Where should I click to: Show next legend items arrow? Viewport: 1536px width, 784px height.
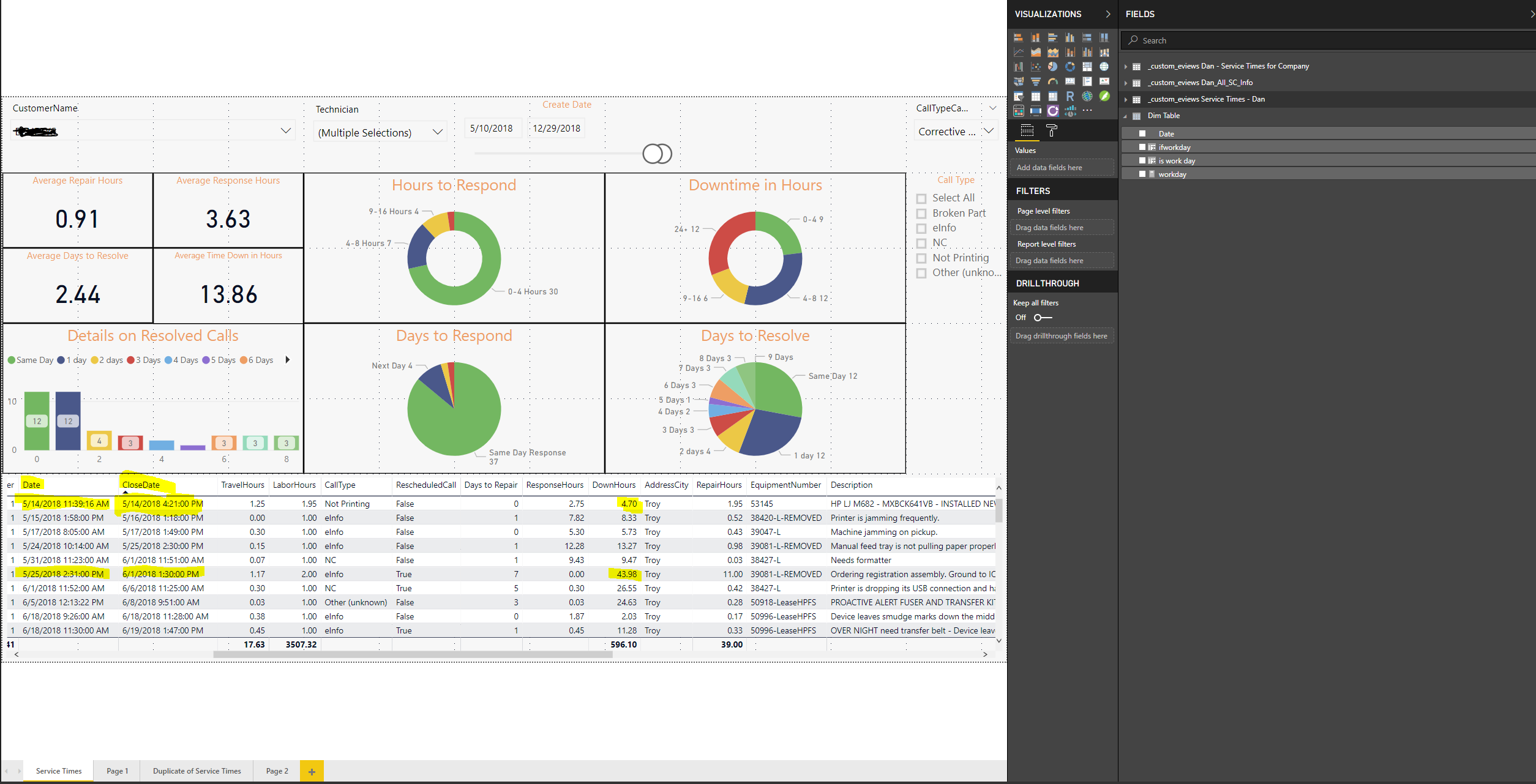click(288, 360)
